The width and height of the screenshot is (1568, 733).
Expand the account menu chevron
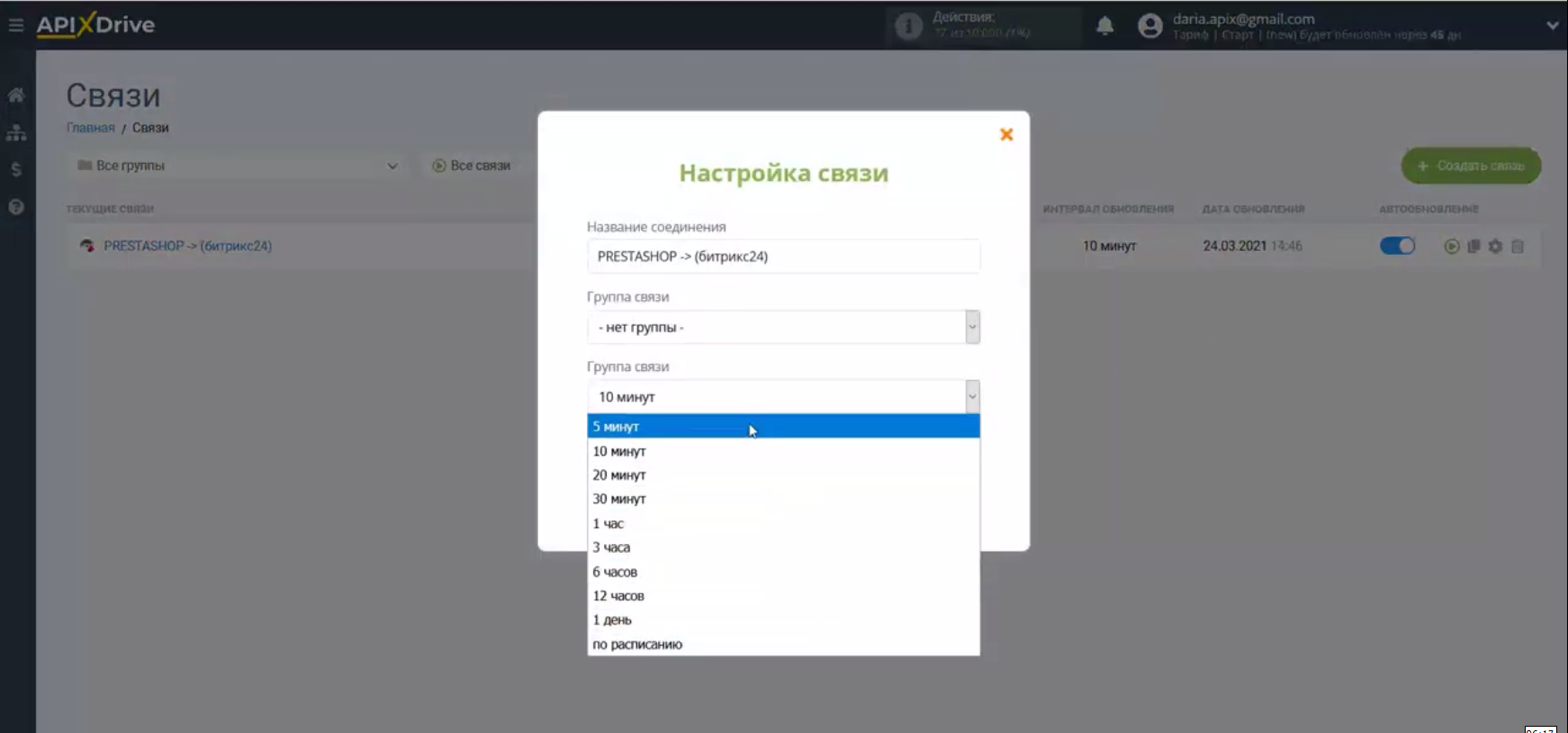click(1552, 26)
